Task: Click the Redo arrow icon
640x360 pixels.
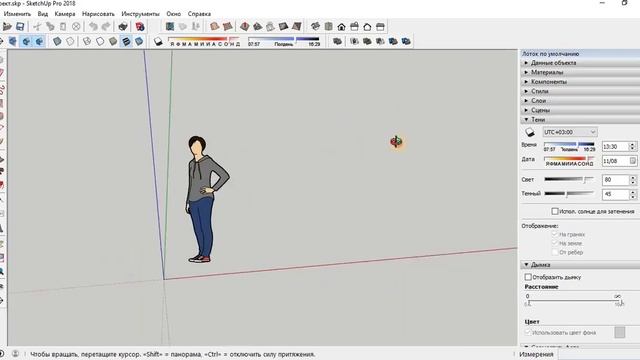Action: (x=106, y=27)
